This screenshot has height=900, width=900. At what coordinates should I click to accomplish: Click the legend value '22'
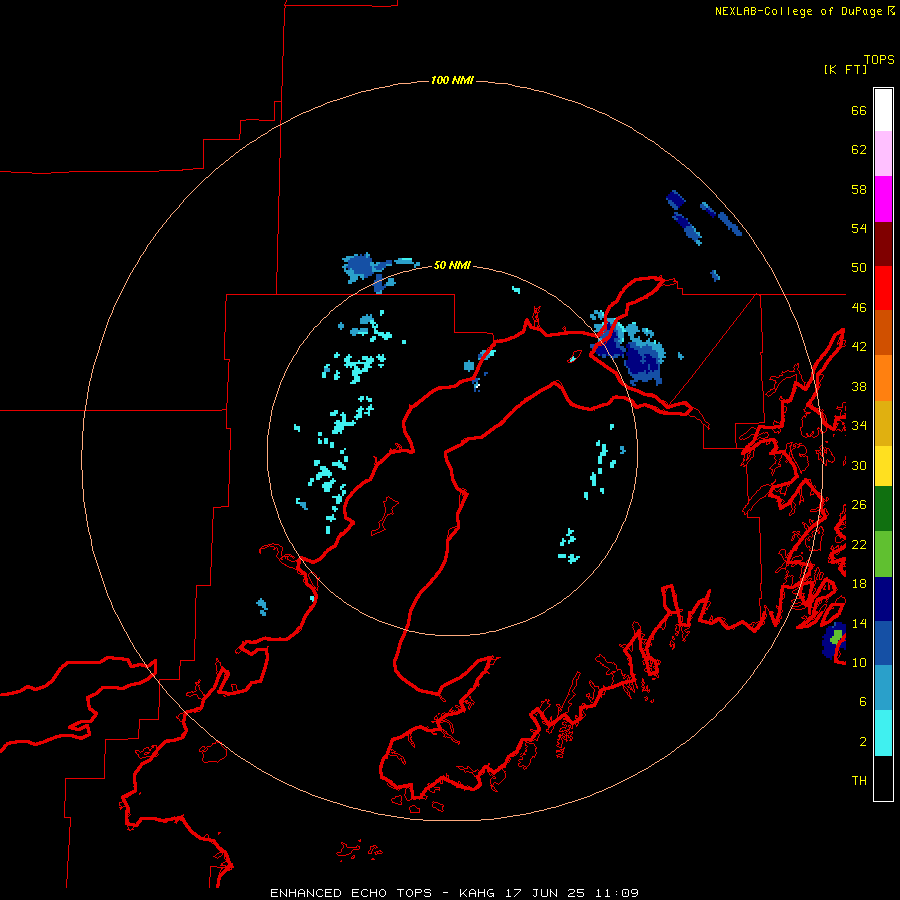point(859,544)
